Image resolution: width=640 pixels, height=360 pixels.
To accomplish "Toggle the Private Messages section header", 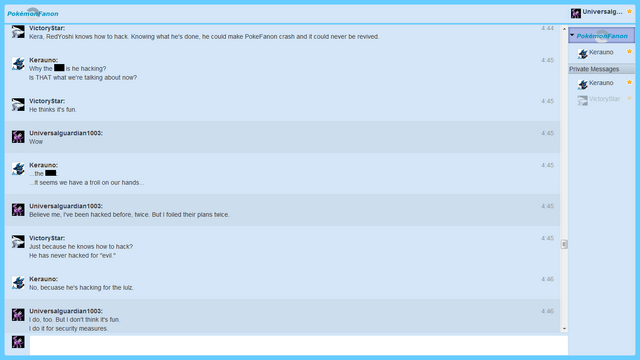I will click(602, 69).
